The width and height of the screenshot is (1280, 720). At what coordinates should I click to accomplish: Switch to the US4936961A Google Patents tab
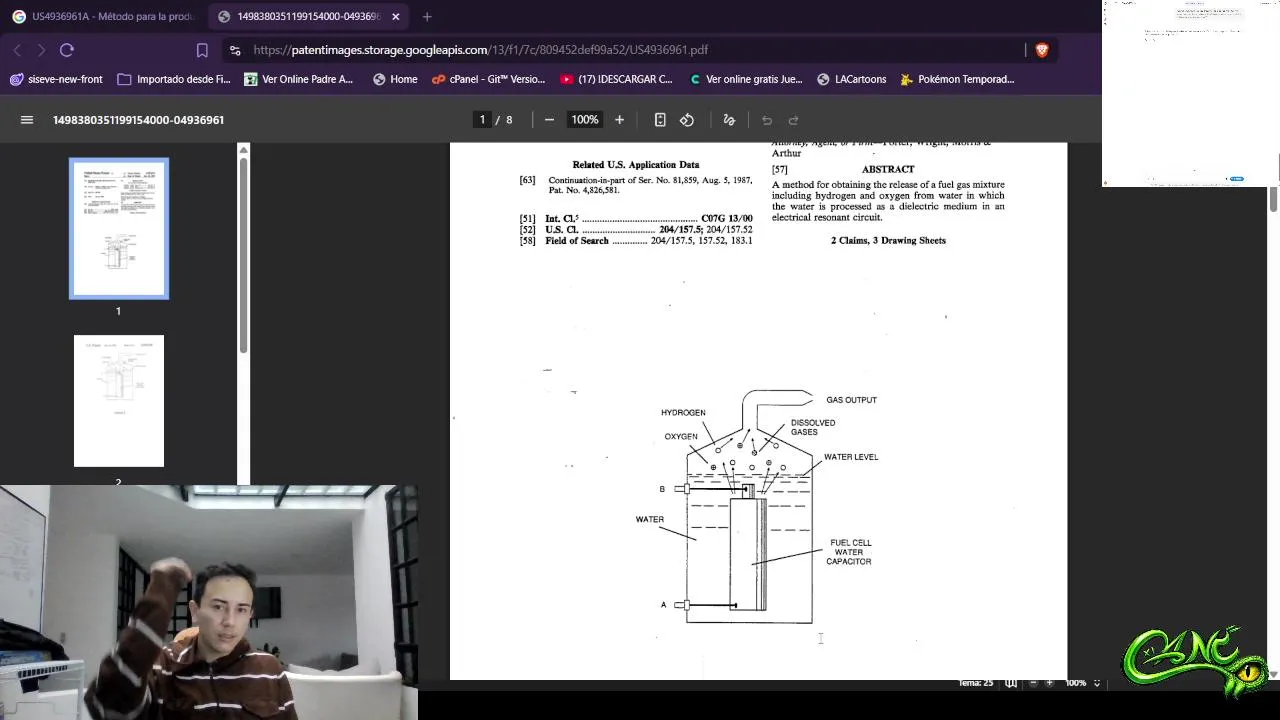(104, 16)
